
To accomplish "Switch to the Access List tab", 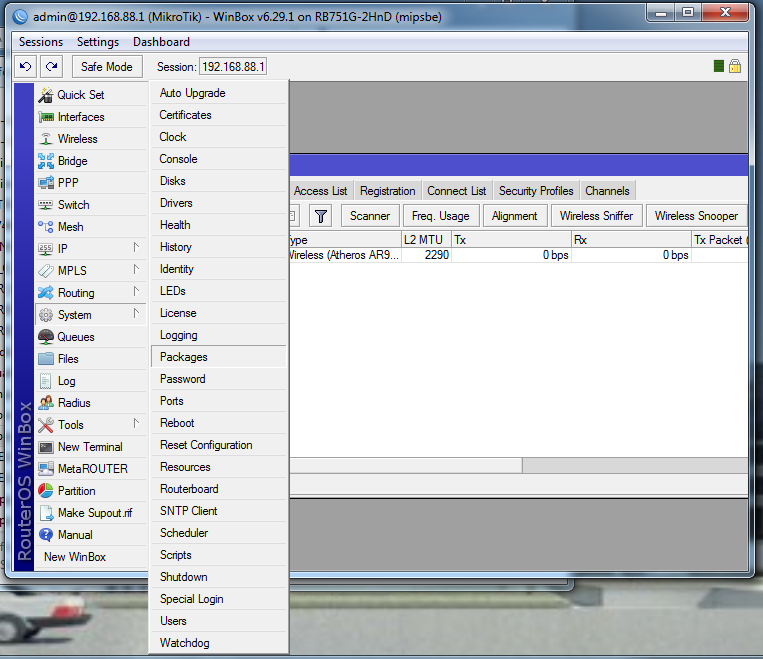I will click(x=320, y=191).
